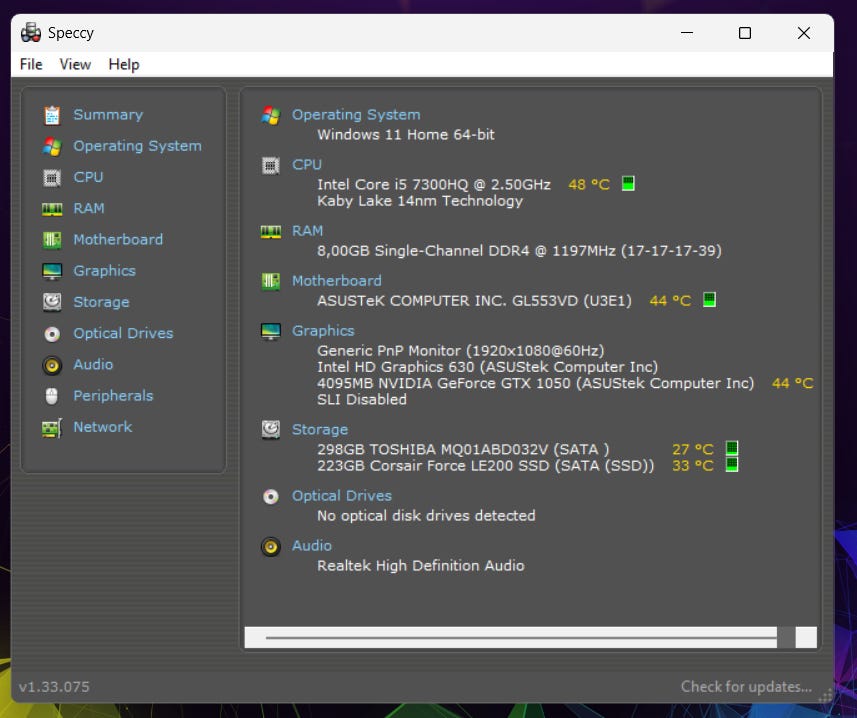Click the RAM heading link in summary

pos(308,231)
